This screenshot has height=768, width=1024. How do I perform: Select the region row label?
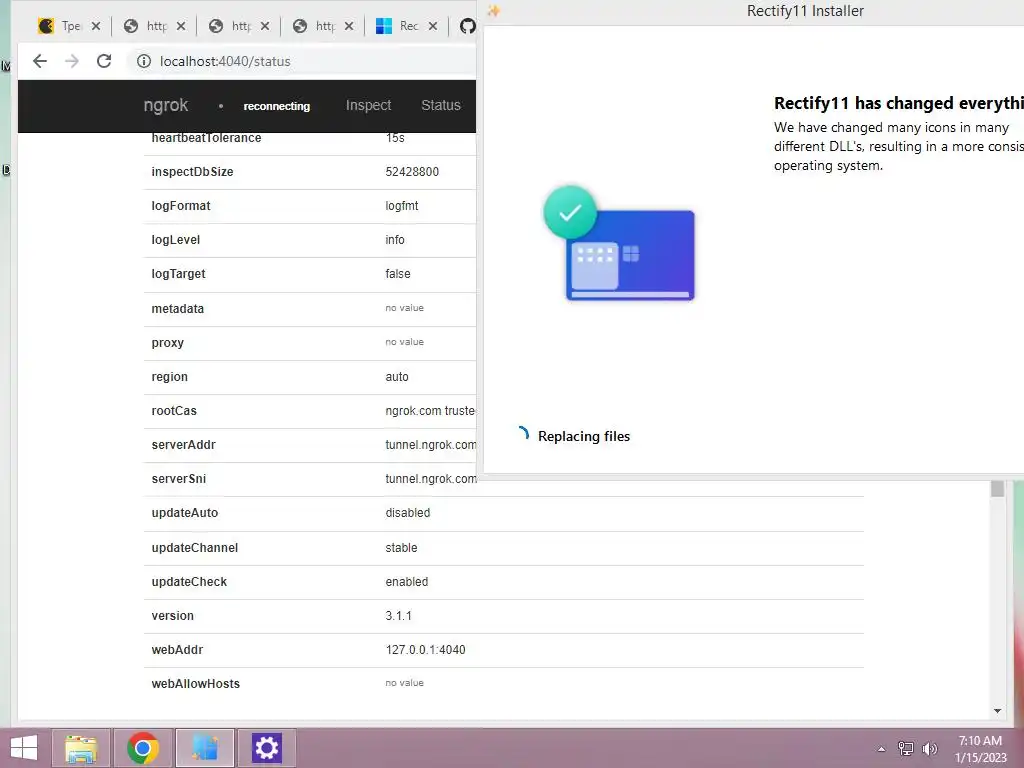click(170, 377)
